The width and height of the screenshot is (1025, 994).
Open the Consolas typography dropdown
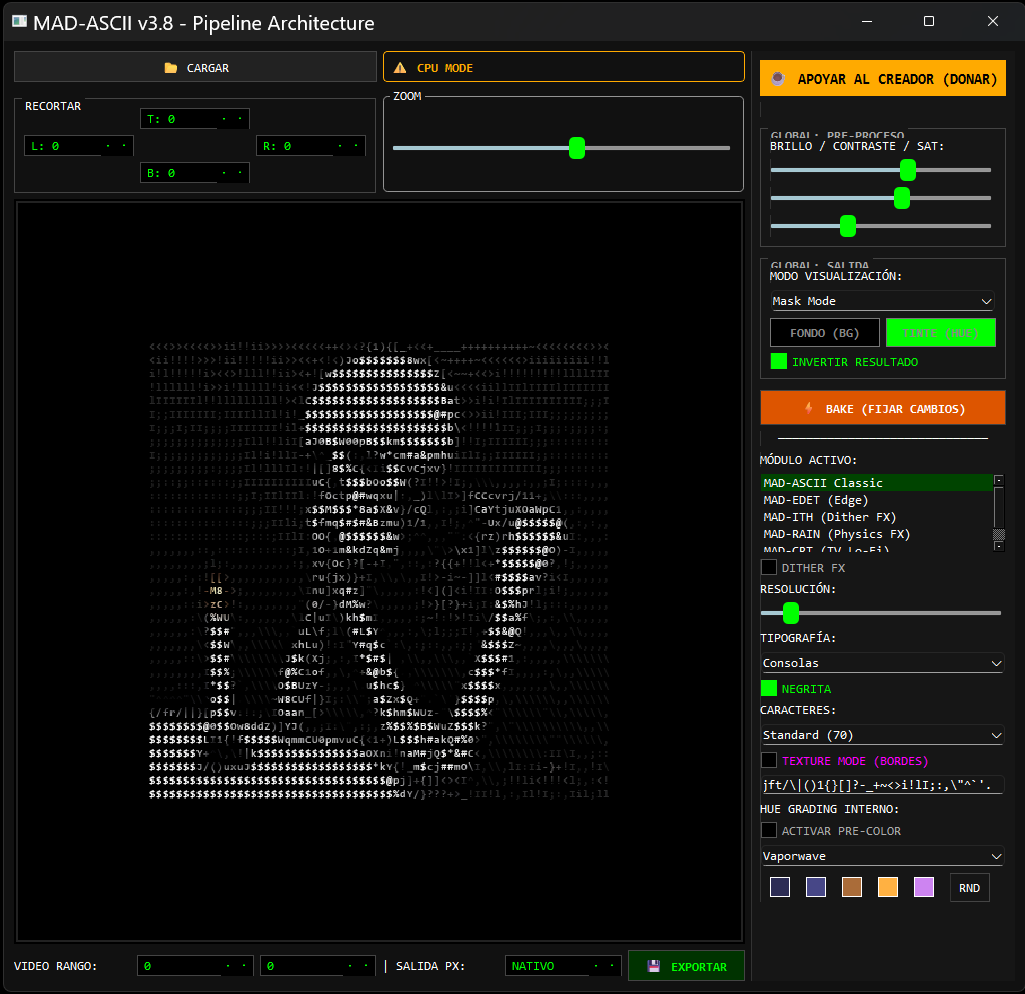(882, 663)
